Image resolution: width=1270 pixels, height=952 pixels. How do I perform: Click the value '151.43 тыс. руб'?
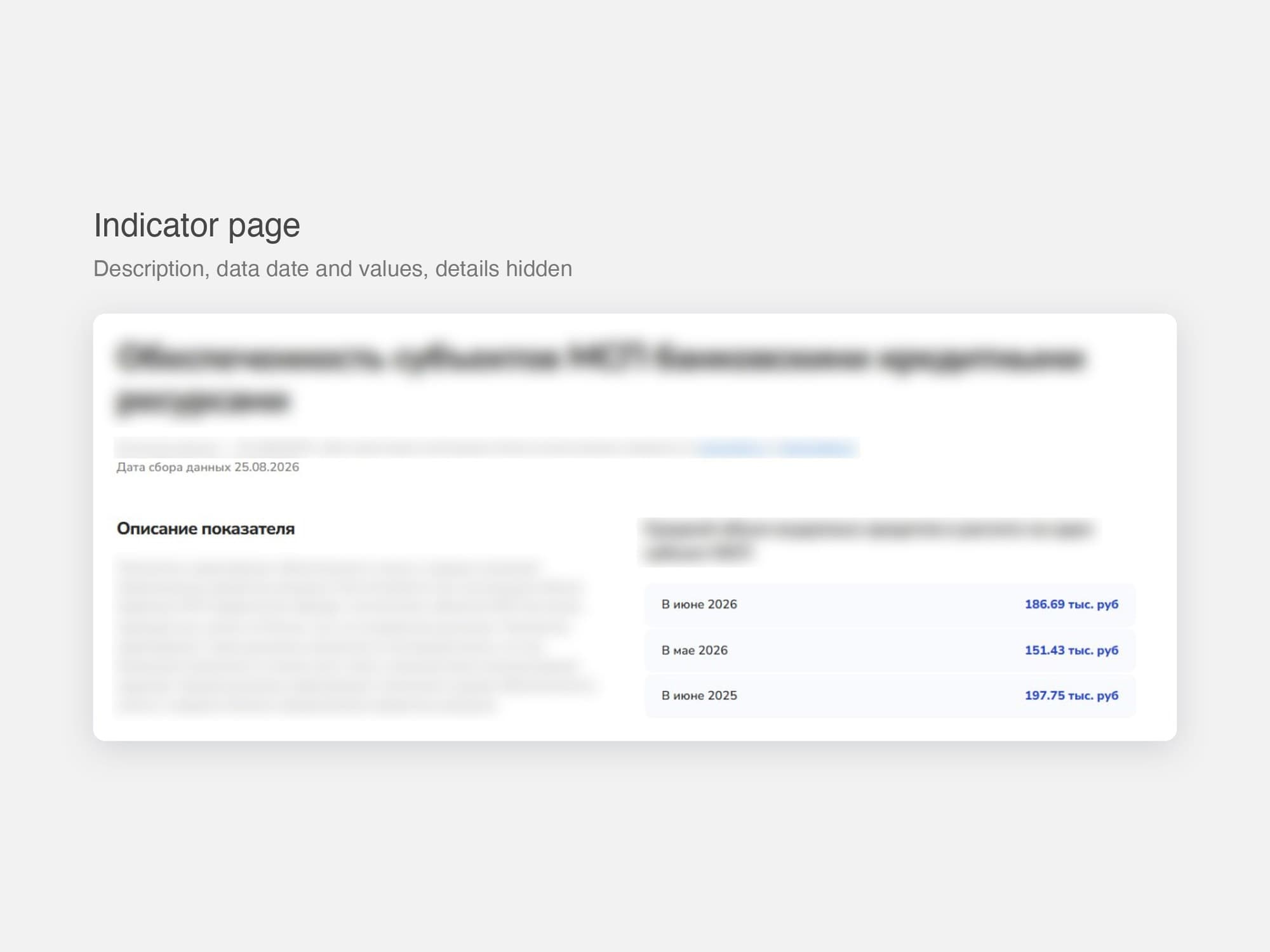[1071, 650]
